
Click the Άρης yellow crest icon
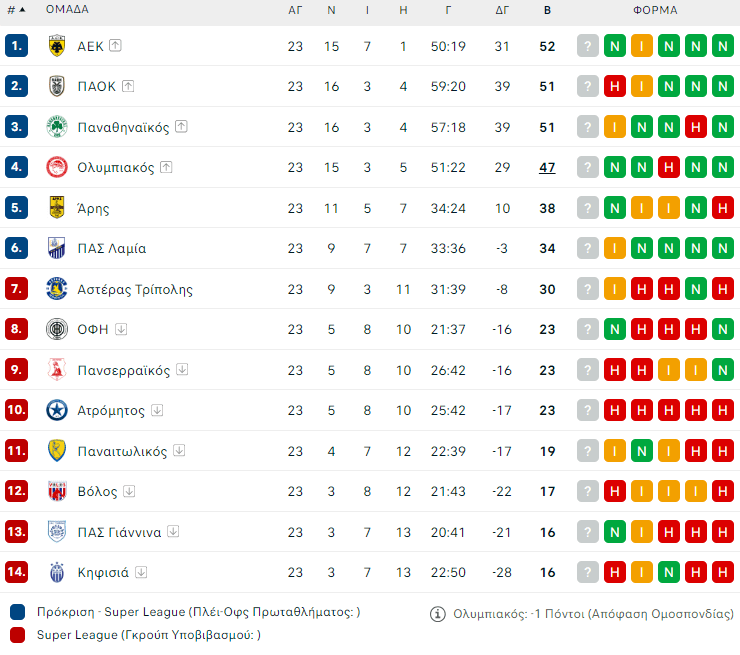coord(57,208)
